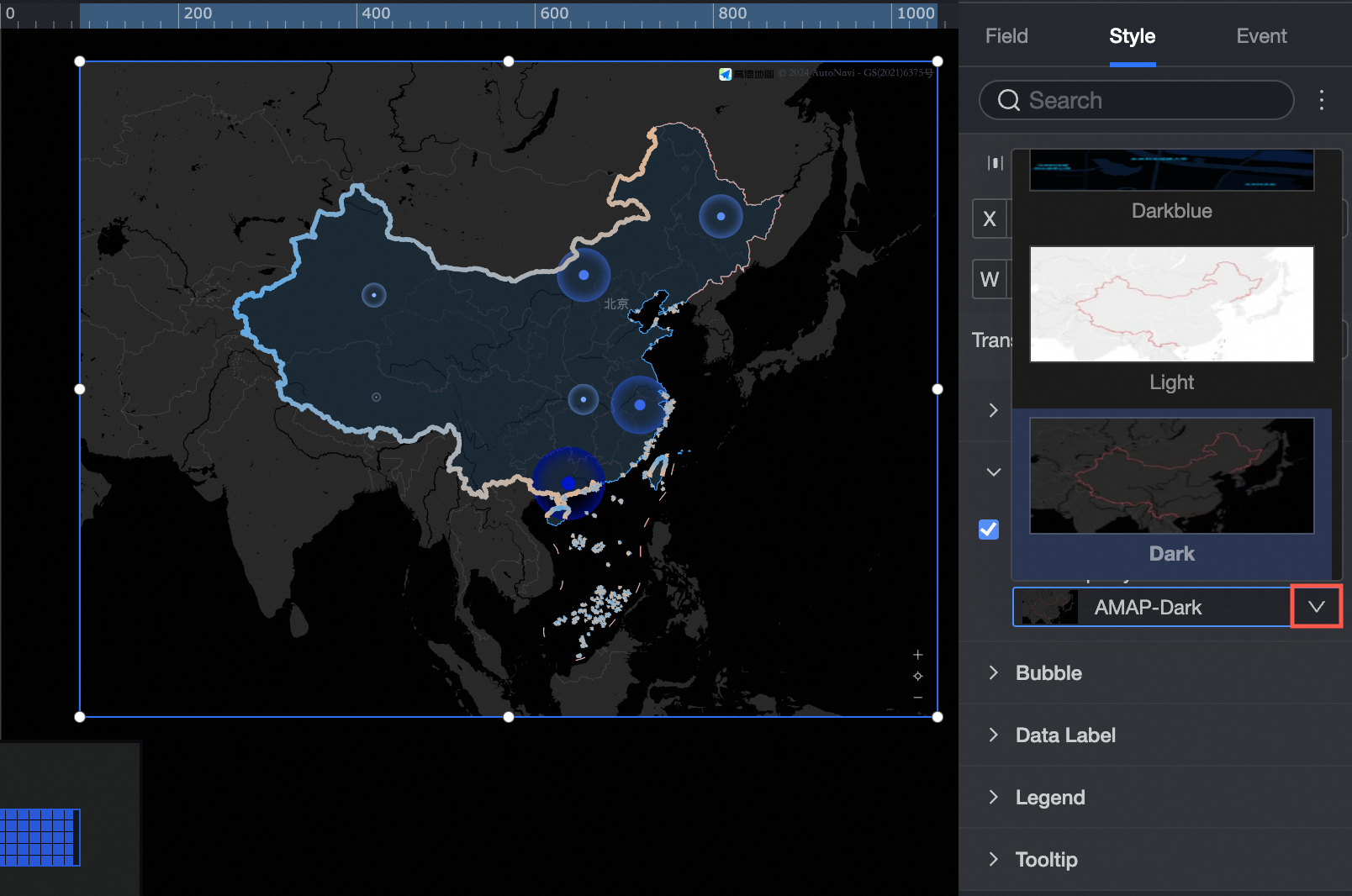Click the W width label box
The height and width of the screenshot is (896, 1352).
[x=990, y=279]
